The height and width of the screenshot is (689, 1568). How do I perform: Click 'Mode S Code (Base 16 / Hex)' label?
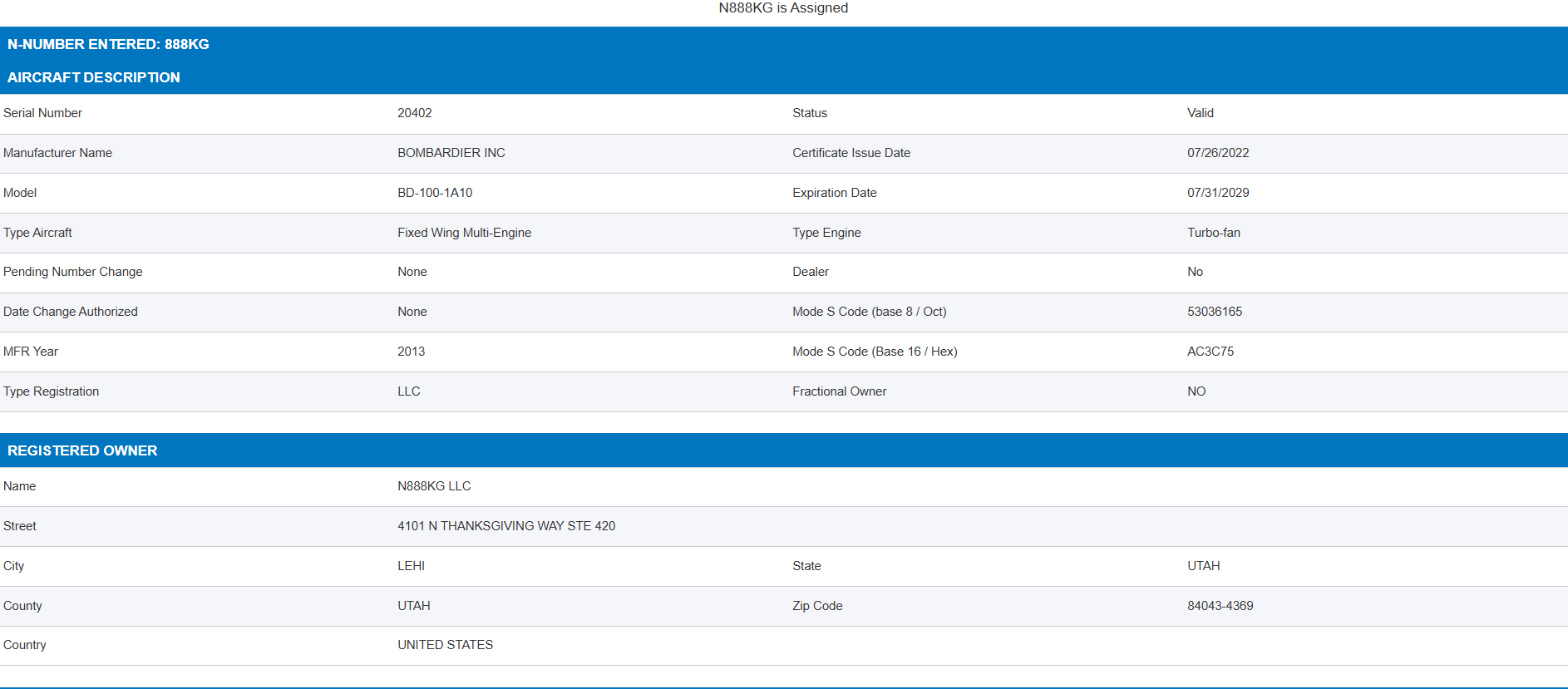875,352
